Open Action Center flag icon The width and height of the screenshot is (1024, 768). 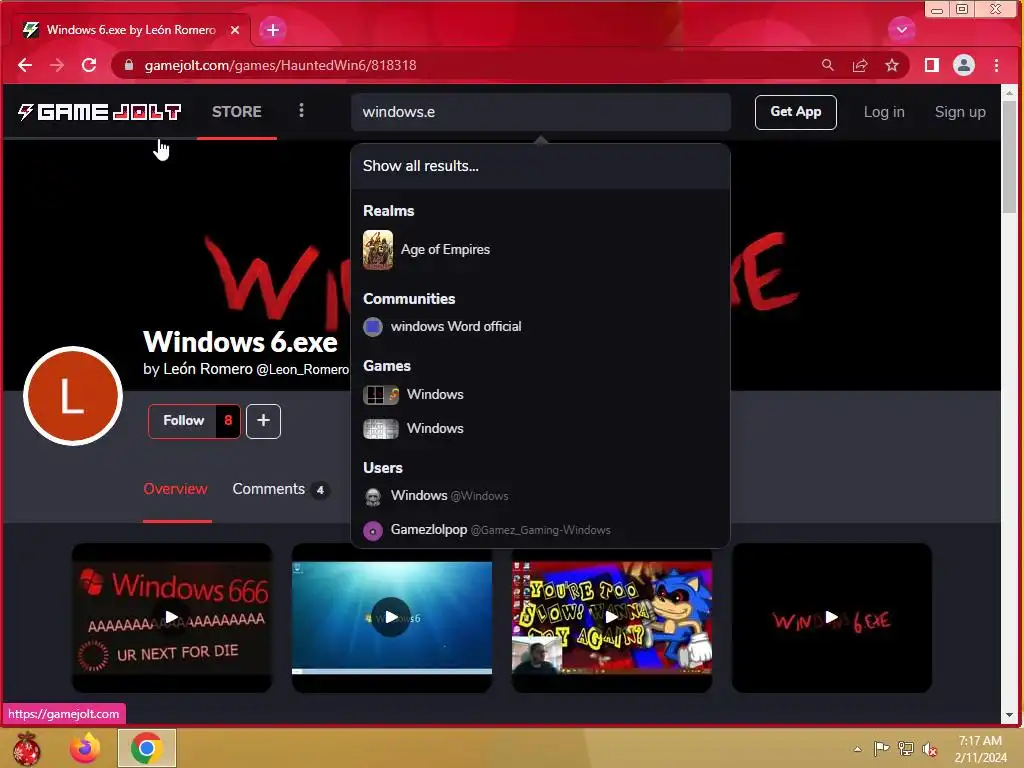point(881,748)
